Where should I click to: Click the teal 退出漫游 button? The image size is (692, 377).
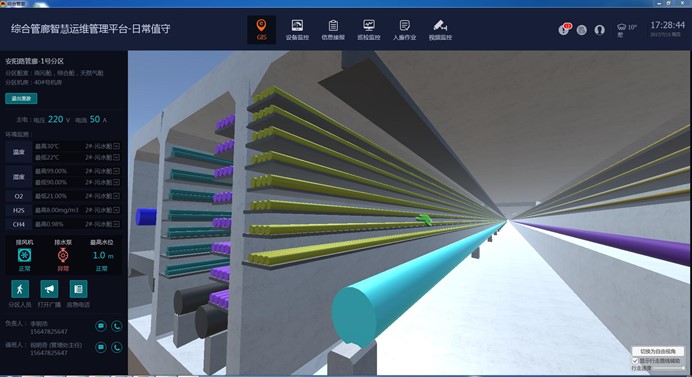[21, 98]
